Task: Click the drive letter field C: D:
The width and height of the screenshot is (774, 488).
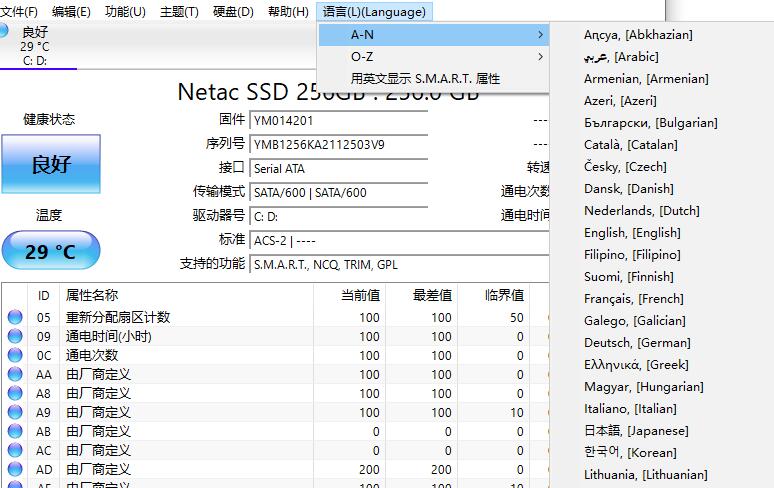Action: (x=339, y=217)
